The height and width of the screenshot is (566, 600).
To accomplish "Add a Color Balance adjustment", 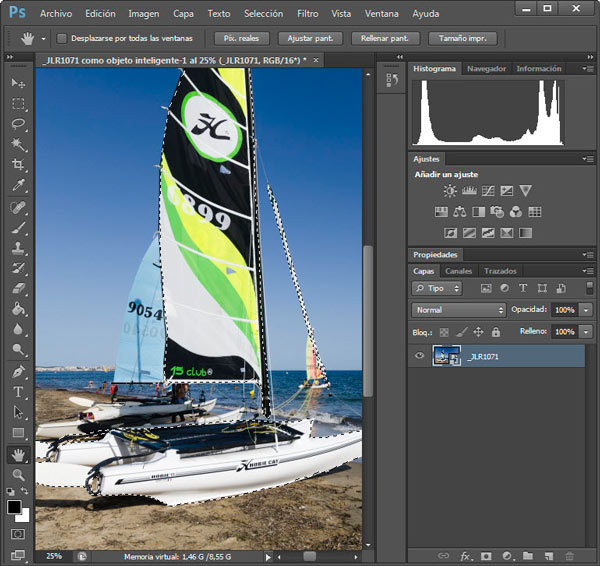I will (x=460, y=212).
